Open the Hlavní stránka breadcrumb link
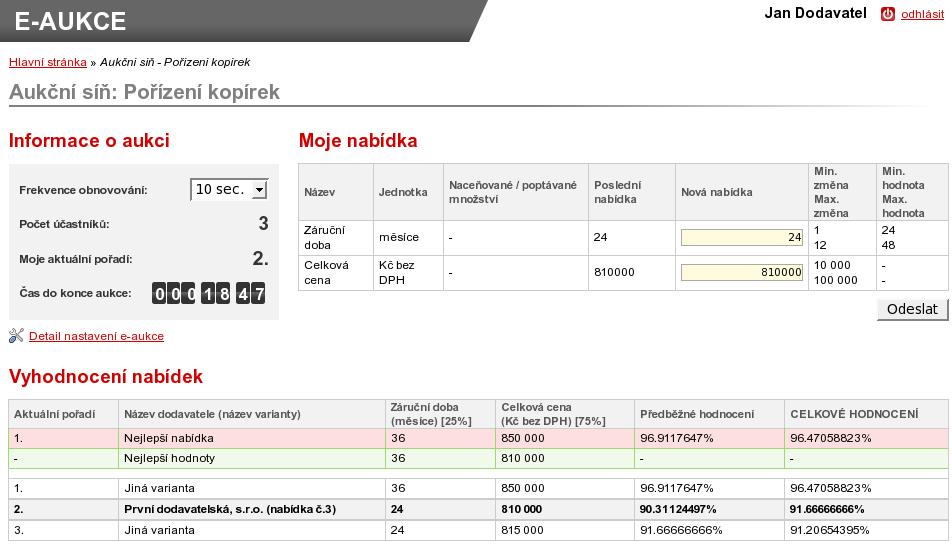 [47, 62]
